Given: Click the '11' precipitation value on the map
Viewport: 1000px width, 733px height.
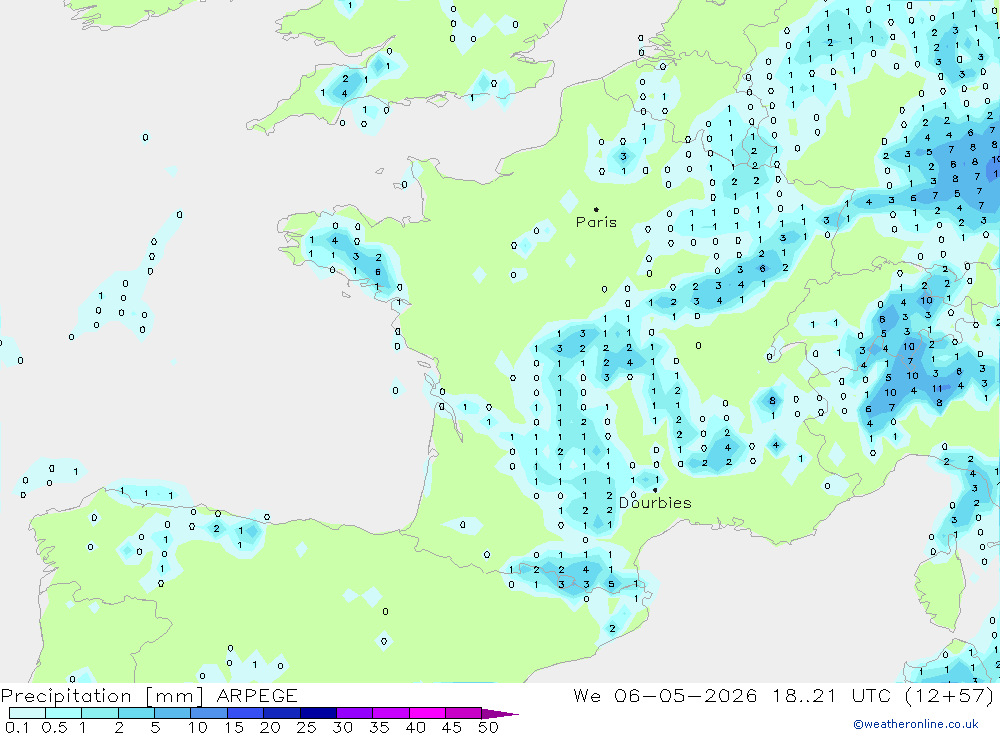Looking at the screenshot, I should (x=937, y=388).
